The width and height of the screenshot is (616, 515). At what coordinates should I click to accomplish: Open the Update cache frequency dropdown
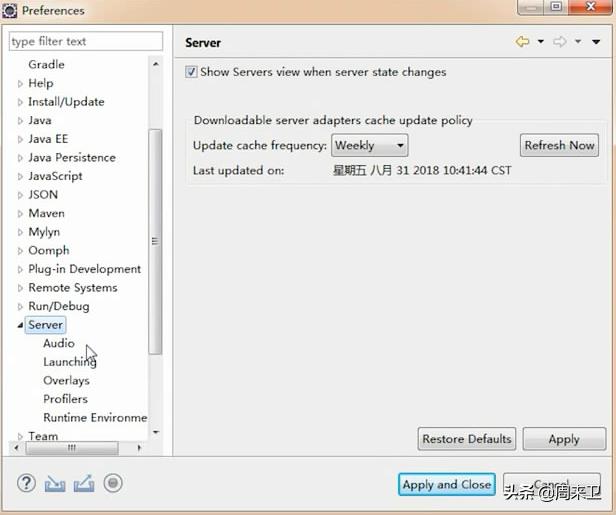coord(370,145)
